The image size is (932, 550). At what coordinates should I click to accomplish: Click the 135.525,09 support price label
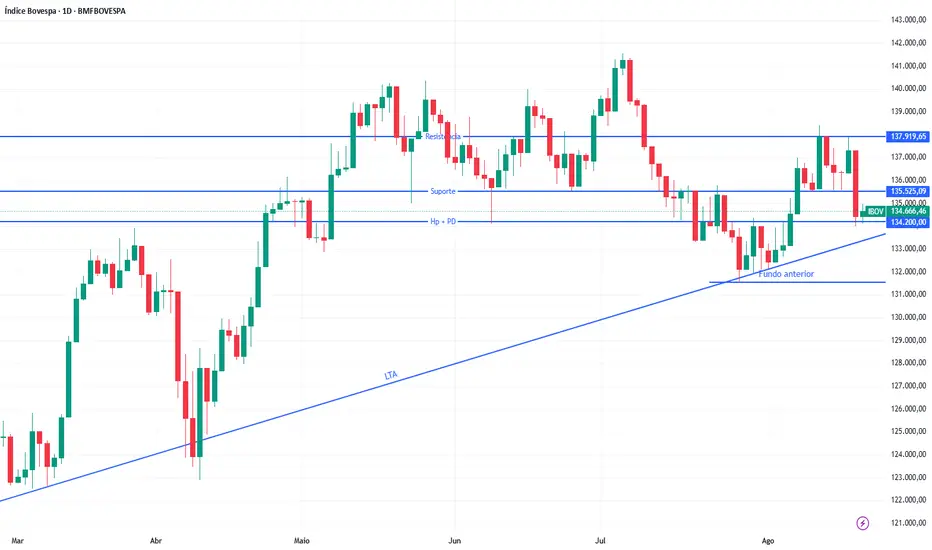[x=908, y=191]
